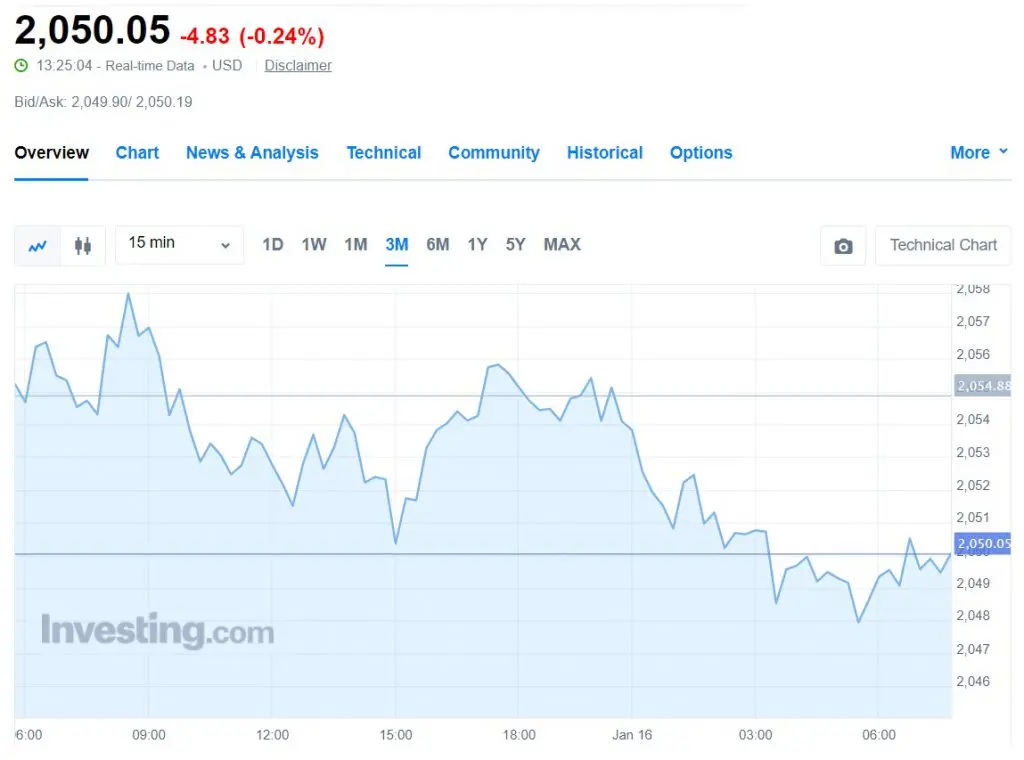Open the Technical Chart button
Image resolution: width=1024 pixels, height=760 pixels.
(x=943, y=245)
